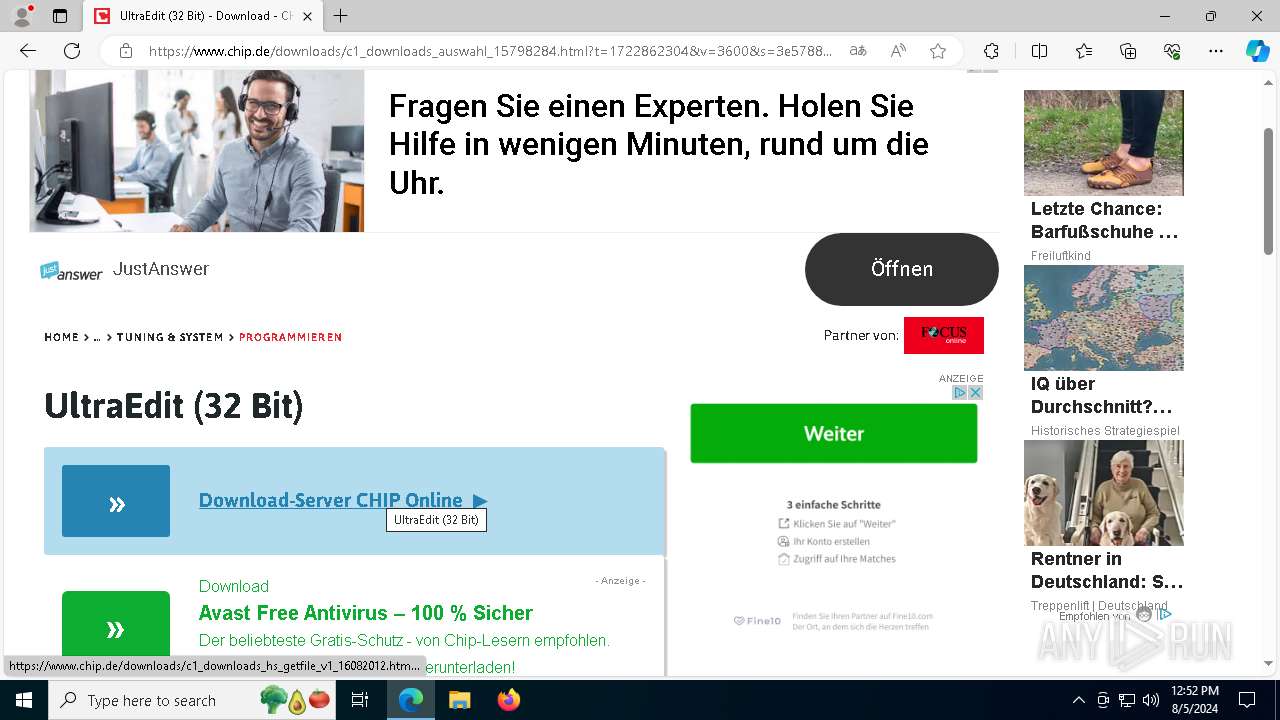Open Task View on taskbar
The image size is (1280, 720).
(x=360, y=700)
